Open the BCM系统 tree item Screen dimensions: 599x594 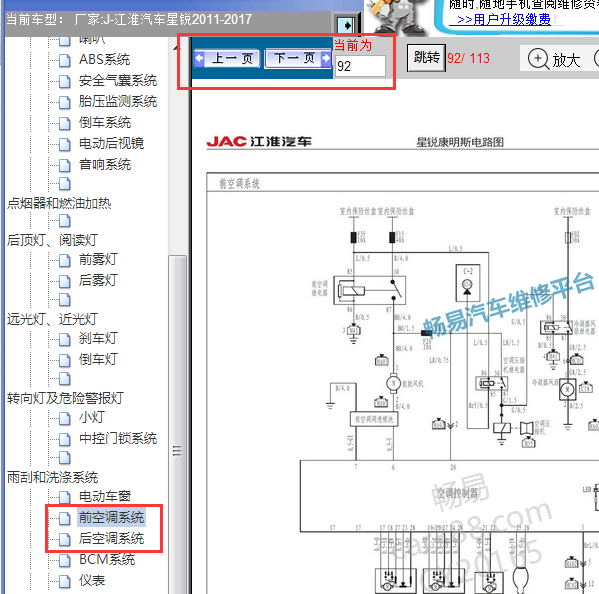pos(107,559)
